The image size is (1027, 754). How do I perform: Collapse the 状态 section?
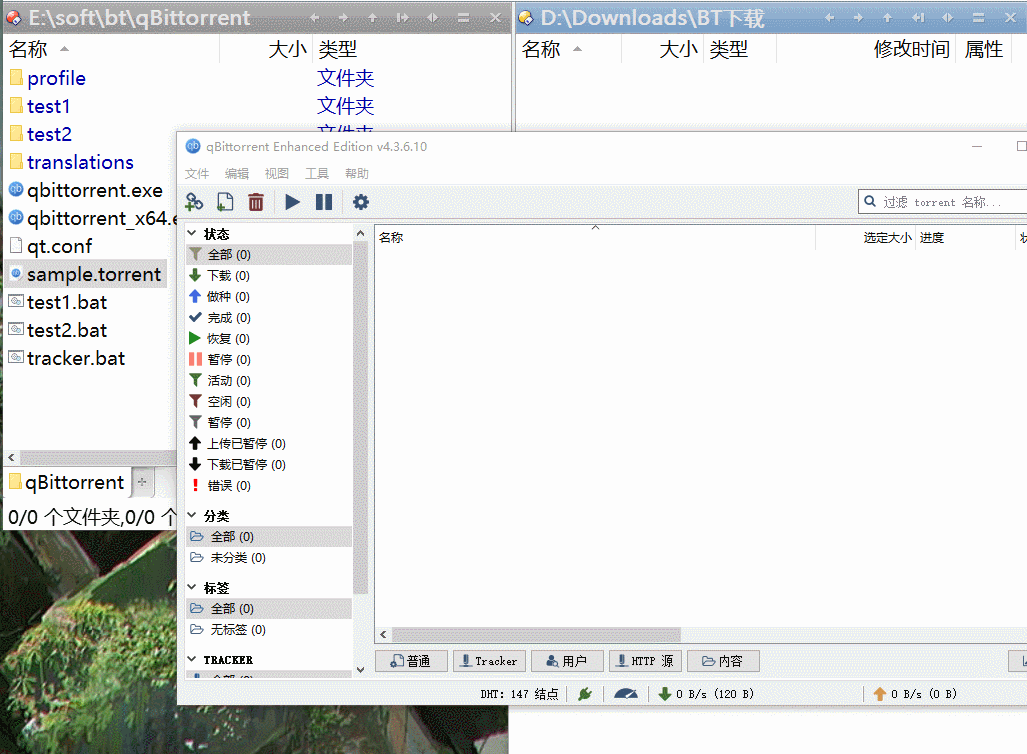click(x=192, y=233)
